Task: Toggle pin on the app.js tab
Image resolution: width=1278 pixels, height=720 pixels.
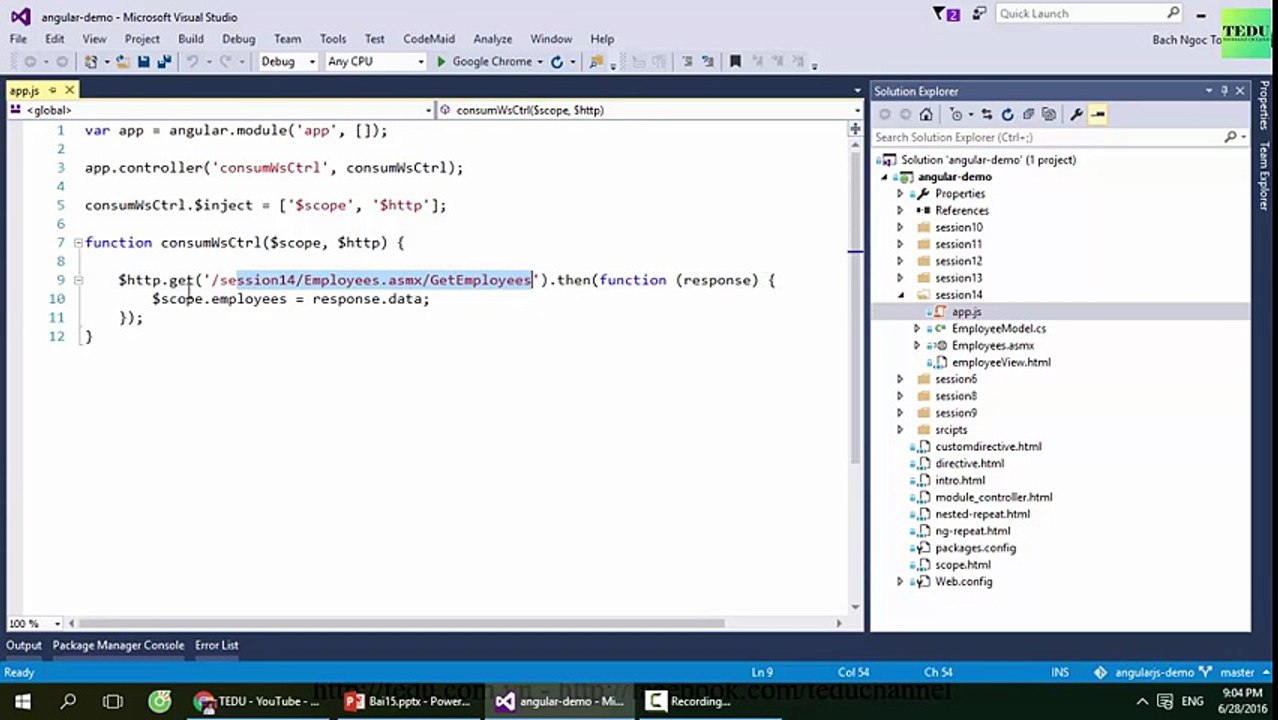Action: click(53, 91)
